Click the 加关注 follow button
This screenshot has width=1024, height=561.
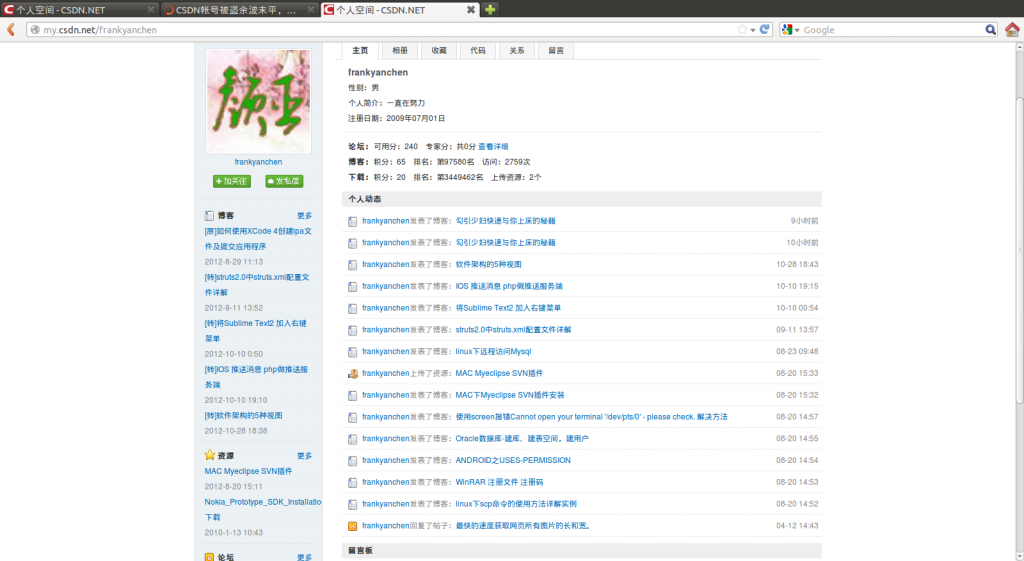[232, 181]
